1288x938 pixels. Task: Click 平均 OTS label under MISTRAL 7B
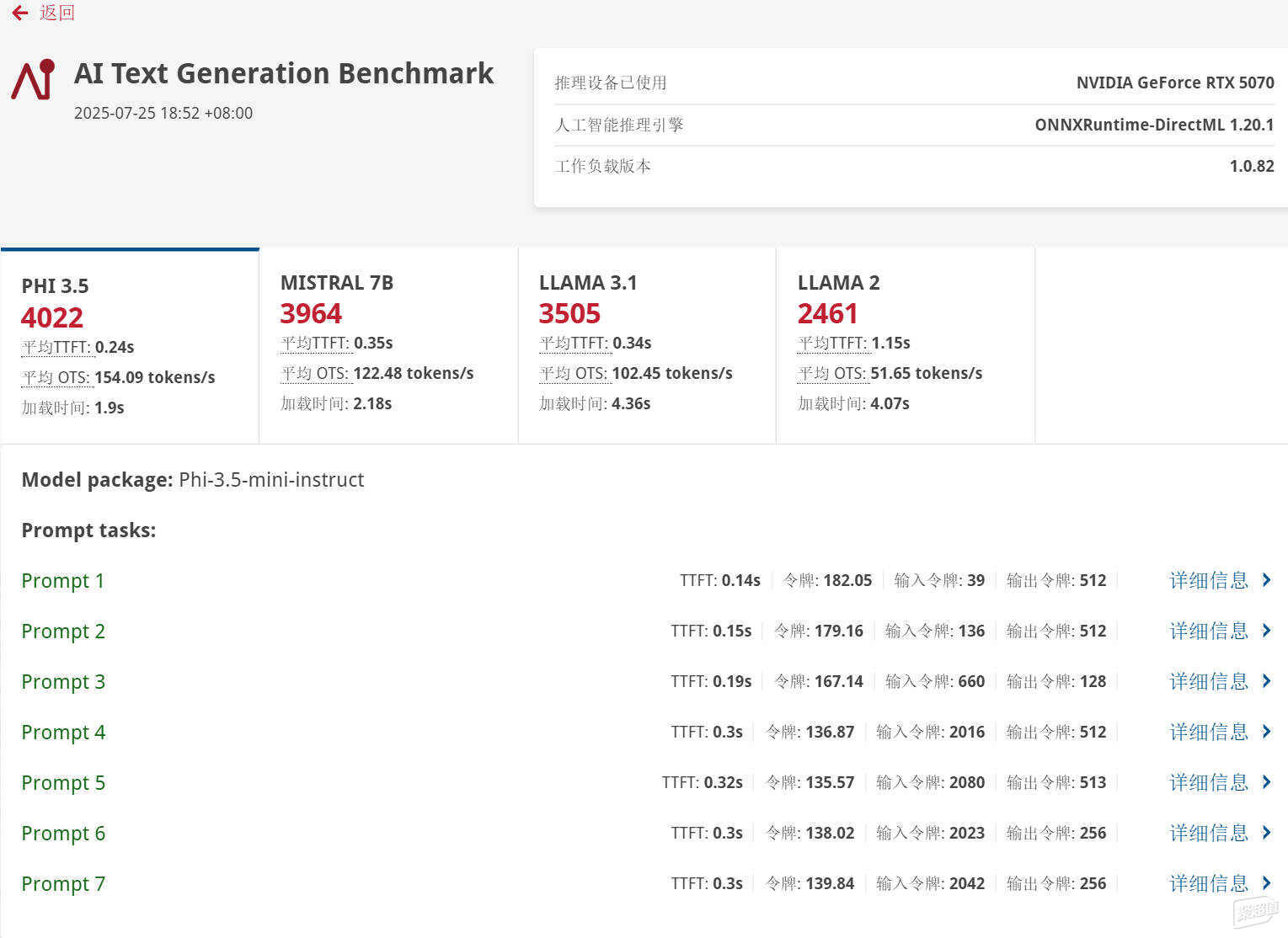tap(315, 373)
